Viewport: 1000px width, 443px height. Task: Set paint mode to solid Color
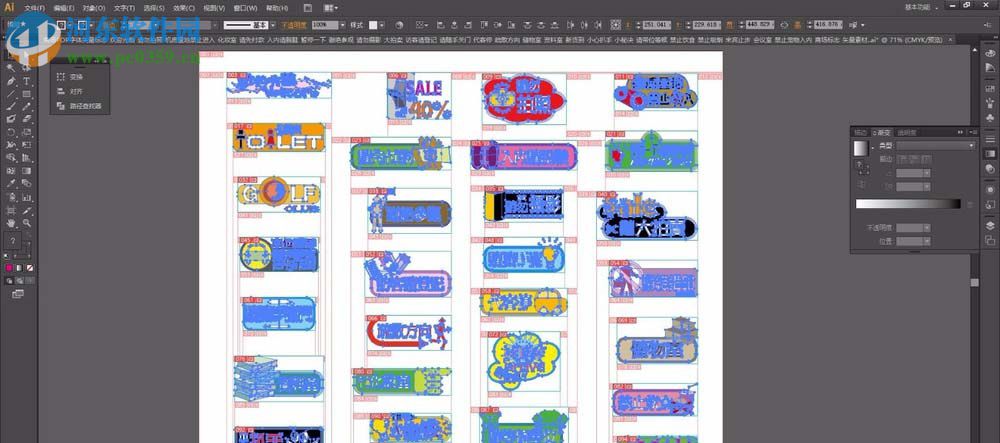[10, 269]
